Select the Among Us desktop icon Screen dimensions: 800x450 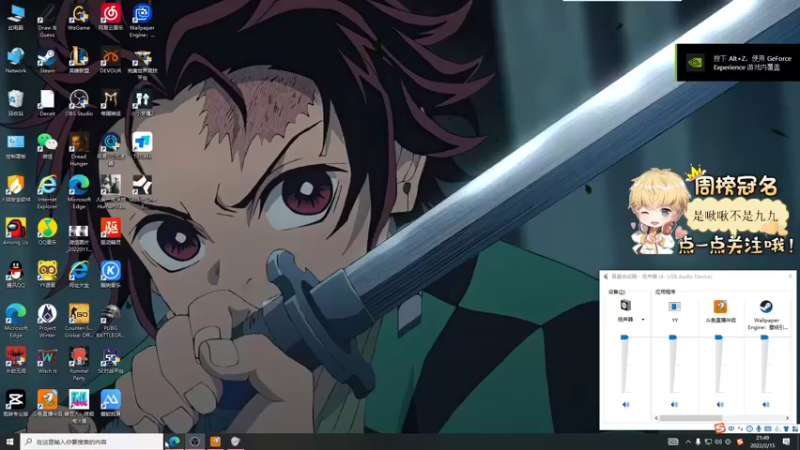15,232
